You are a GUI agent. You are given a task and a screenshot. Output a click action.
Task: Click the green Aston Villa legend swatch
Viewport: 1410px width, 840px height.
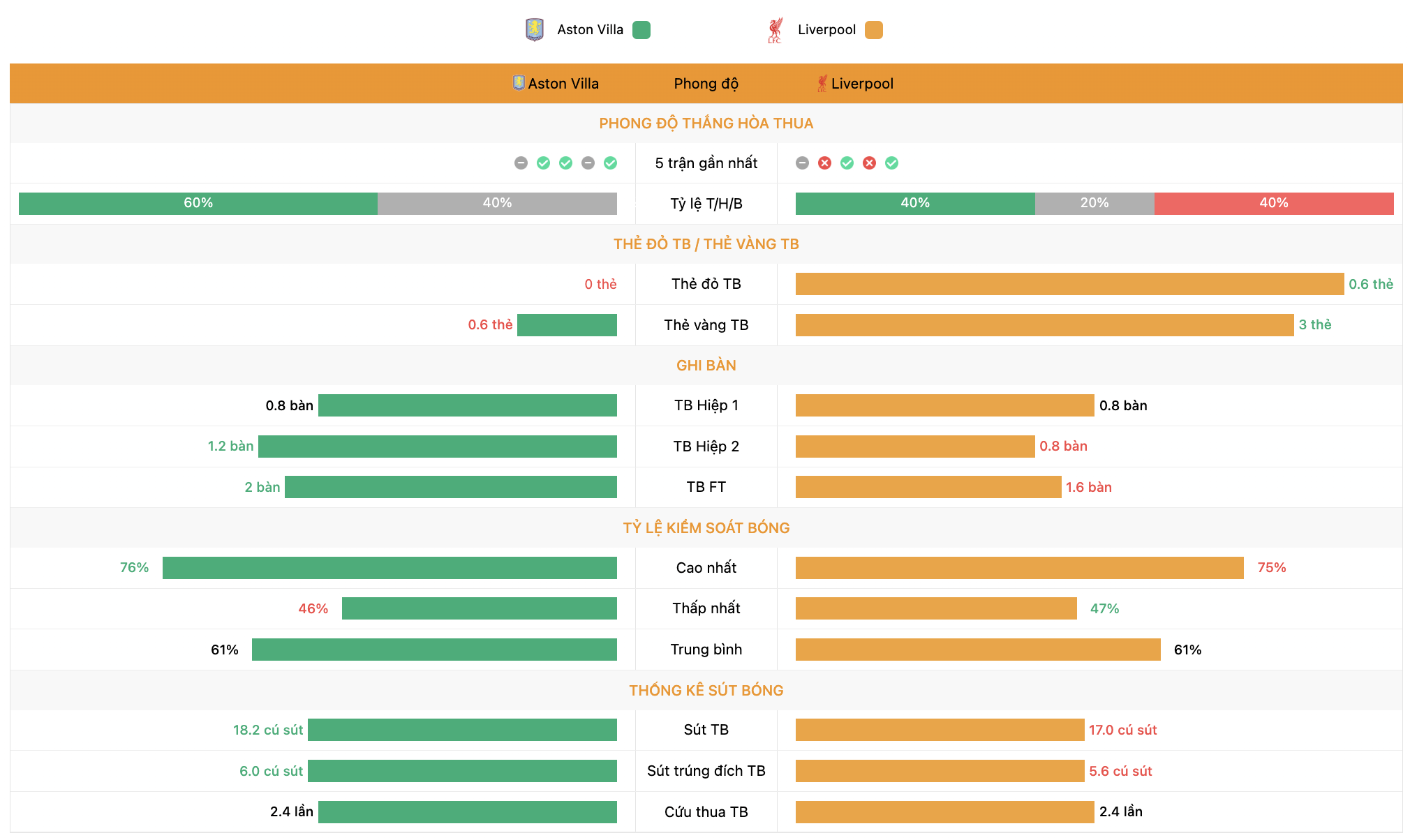pos(641,30)
